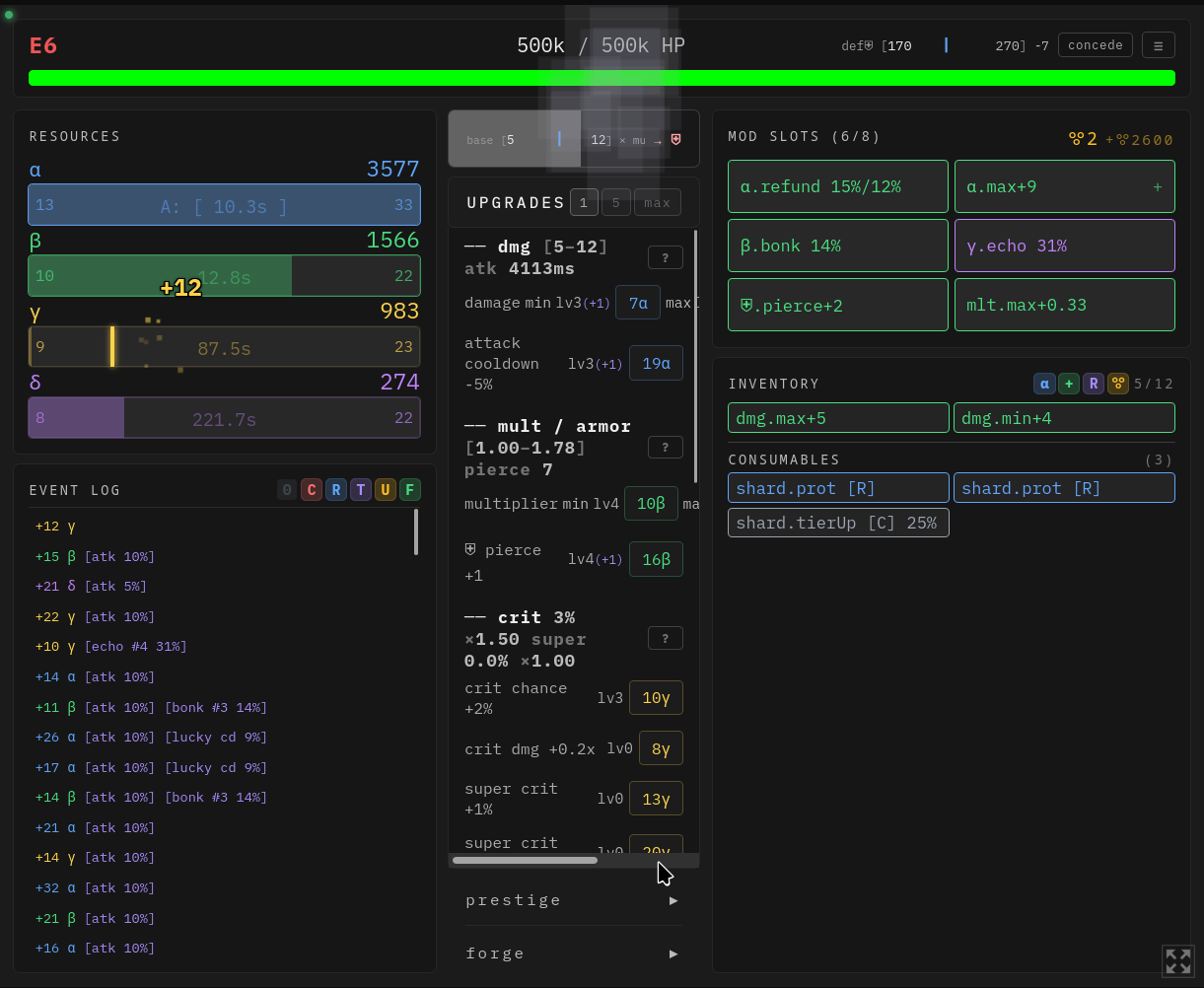Click the gold triple-circle icon in Inventory
The height and width of the screenshot is (988, 1204).
(1117, 384)
